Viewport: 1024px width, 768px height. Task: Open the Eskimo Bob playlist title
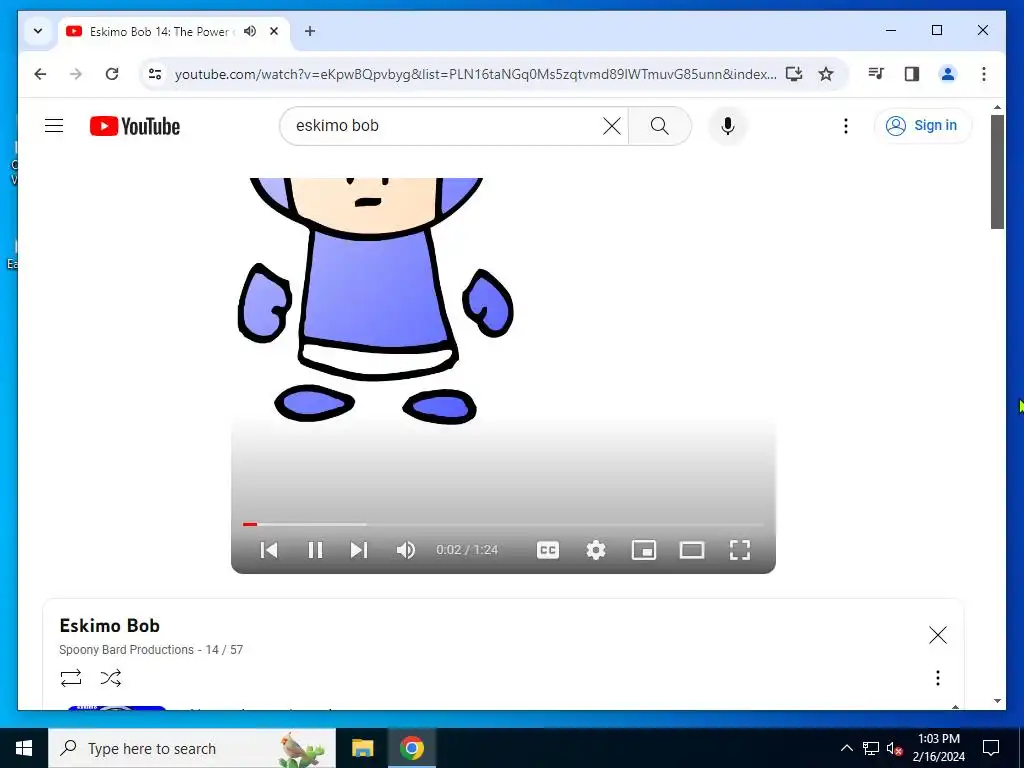point(110,626)
